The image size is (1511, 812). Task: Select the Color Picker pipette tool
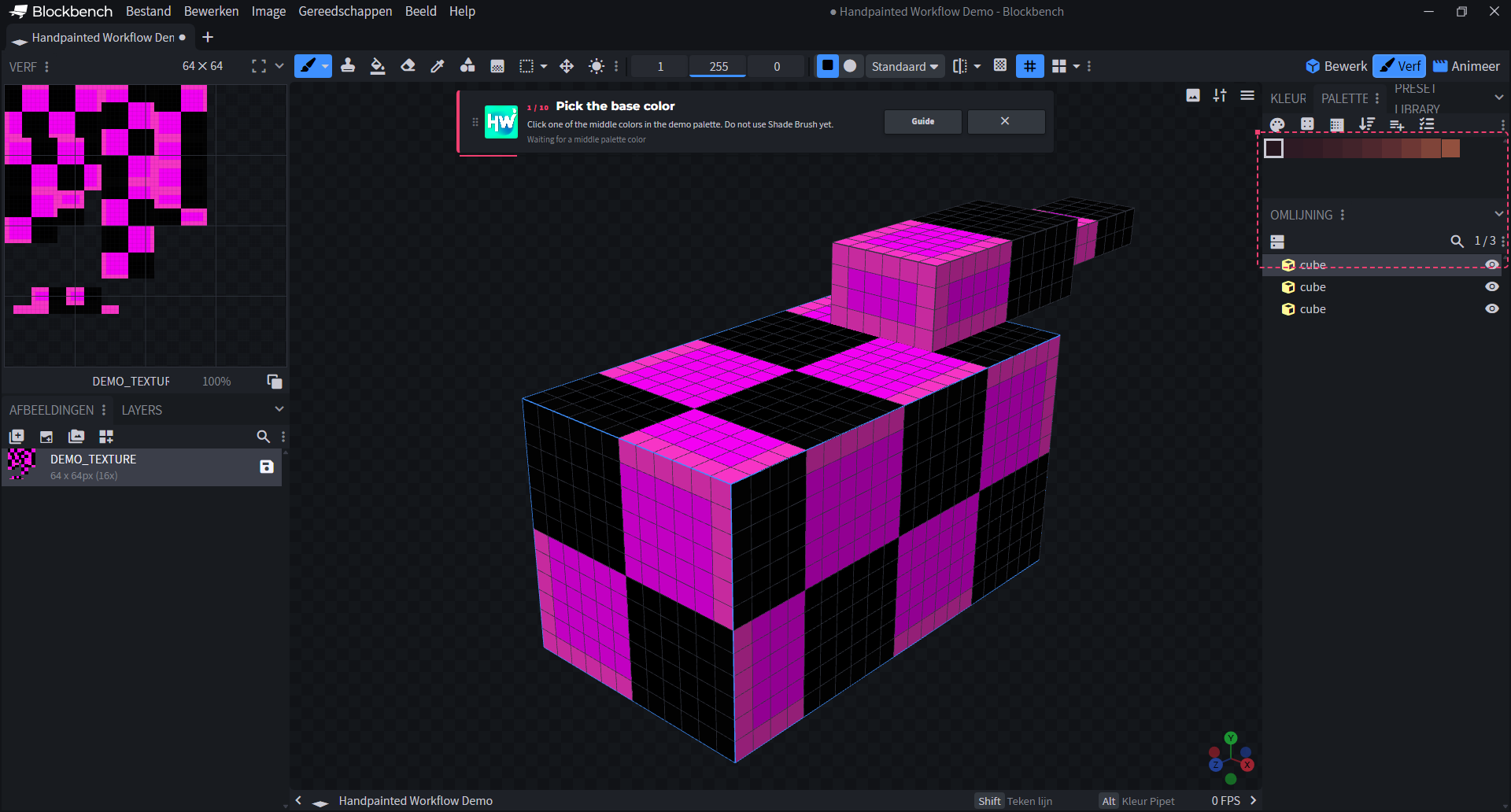tap(438, 66)
